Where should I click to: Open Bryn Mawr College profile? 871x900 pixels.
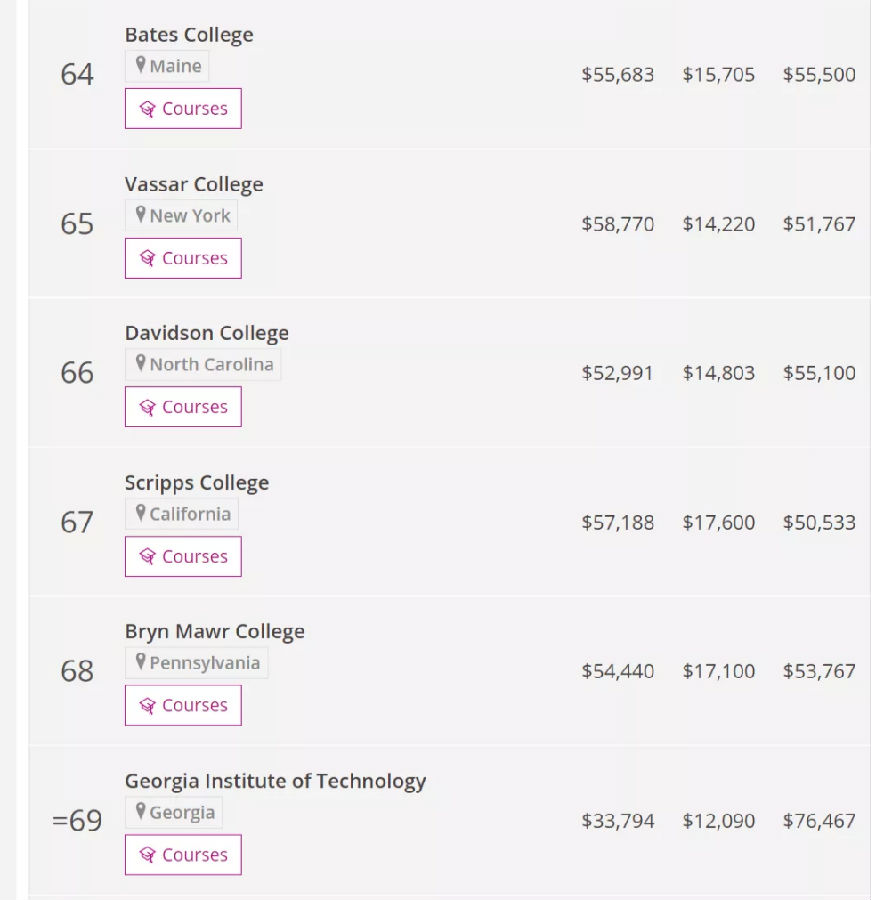tap(215, 632)
